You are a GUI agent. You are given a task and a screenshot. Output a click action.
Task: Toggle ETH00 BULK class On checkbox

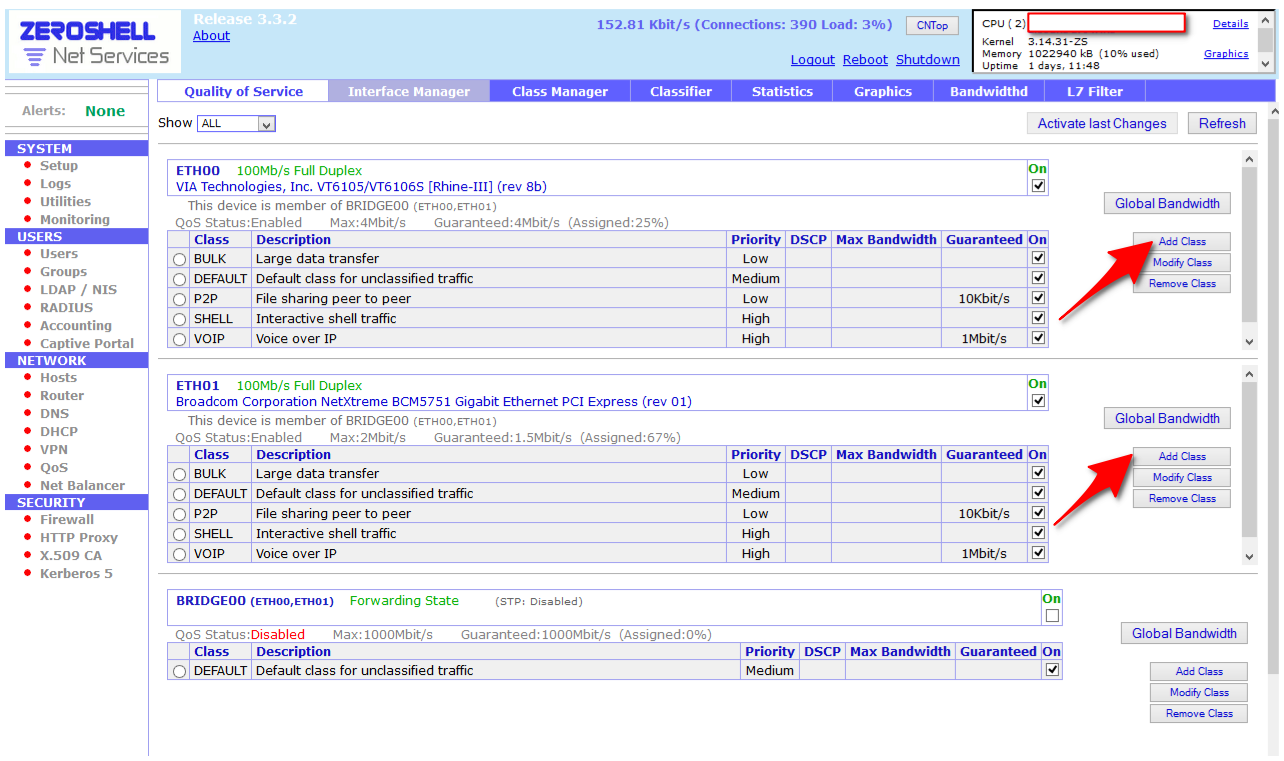tap(1038, 258)
